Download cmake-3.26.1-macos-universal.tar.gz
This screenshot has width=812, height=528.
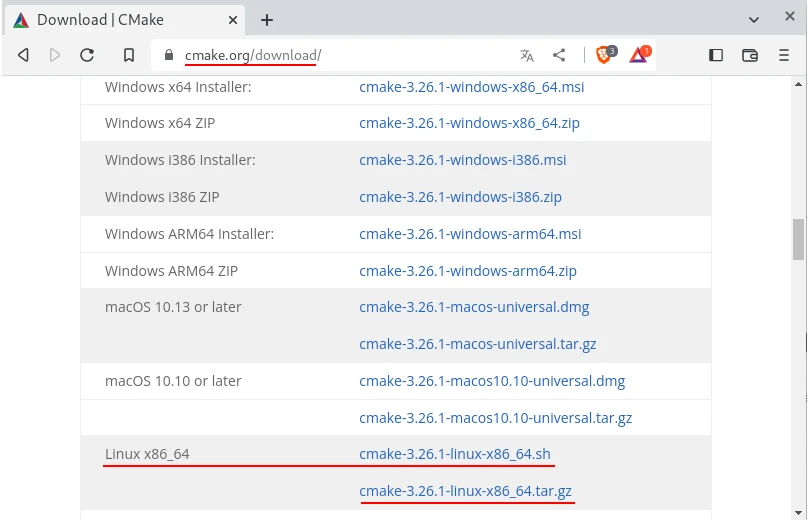click(x=477, y=344)
